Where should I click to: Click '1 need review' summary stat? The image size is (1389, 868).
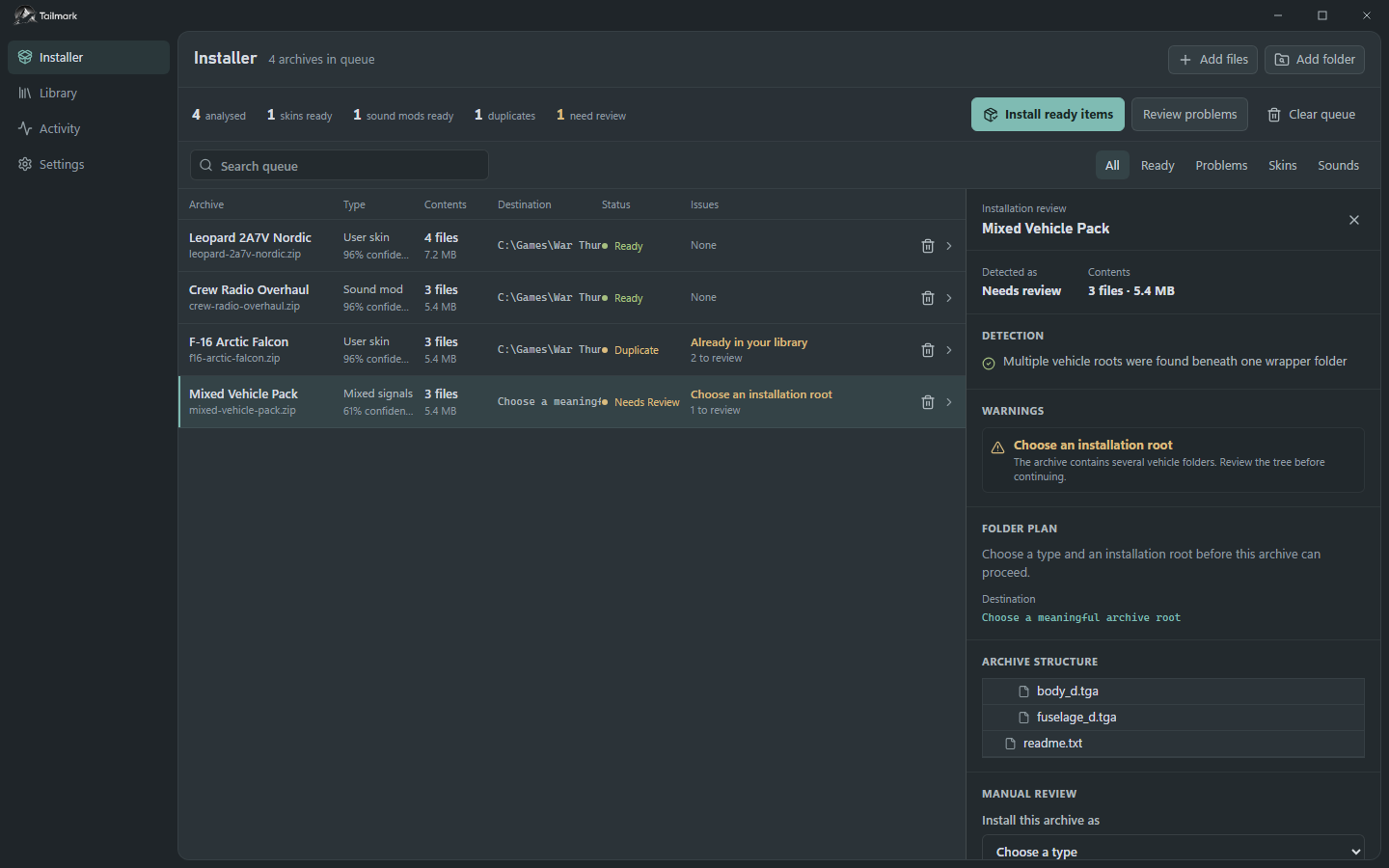[591, 115]
